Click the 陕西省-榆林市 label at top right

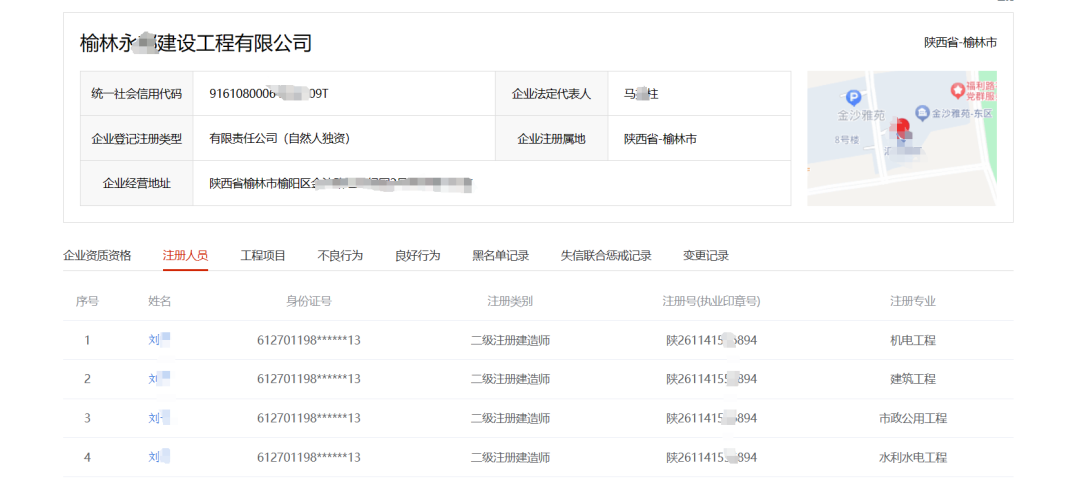(x=960, y=43)
